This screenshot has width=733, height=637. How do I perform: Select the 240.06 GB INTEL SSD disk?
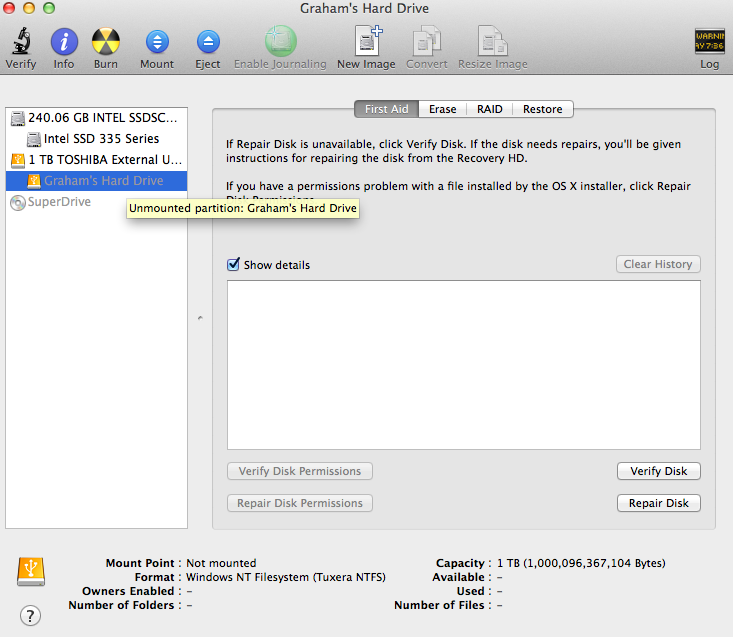pyautogui.click(x=96, y=118)
